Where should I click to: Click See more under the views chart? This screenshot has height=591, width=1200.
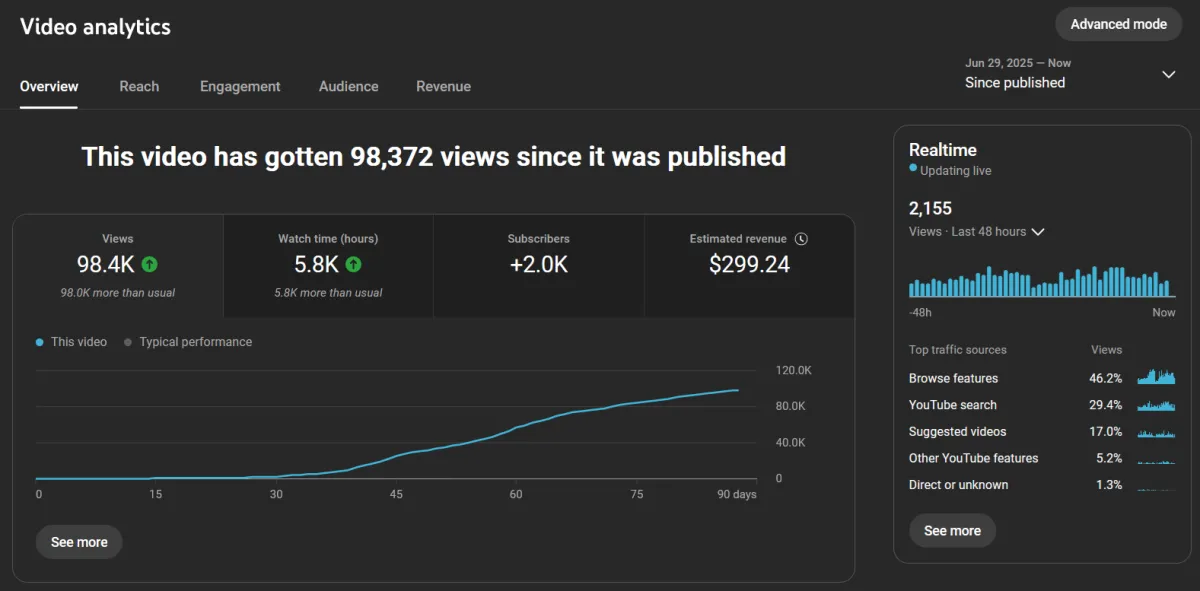[x=79, y=542]
